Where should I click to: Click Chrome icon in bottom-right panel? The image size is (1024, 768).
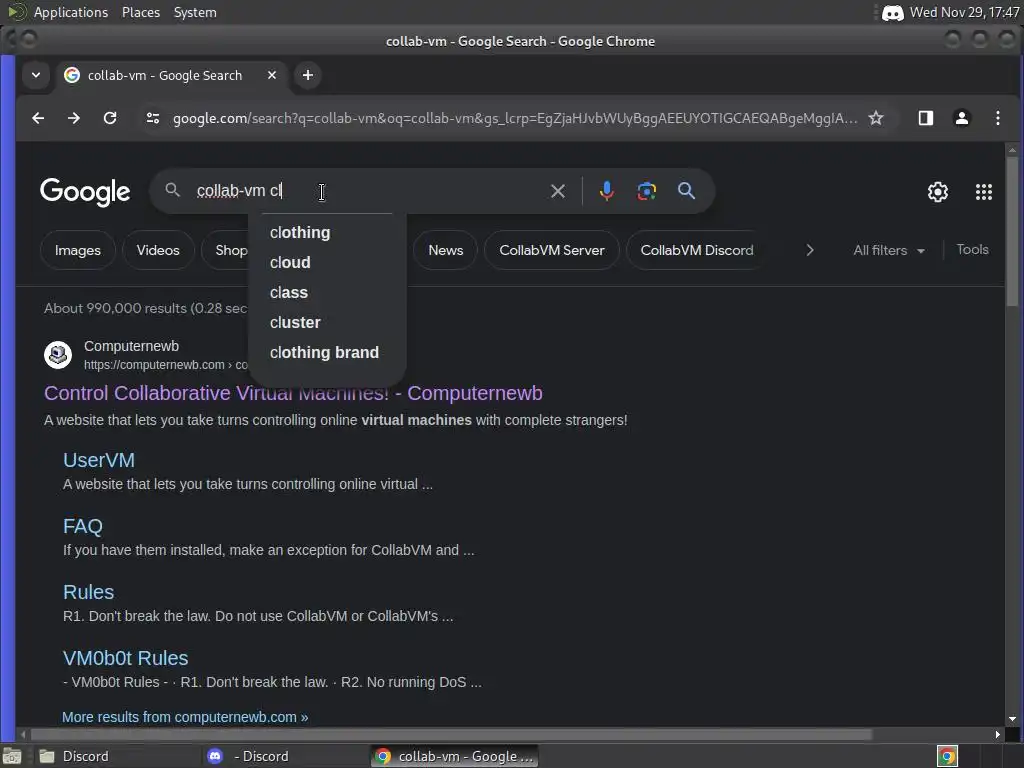pyautogui.click(x=947, y=756)
